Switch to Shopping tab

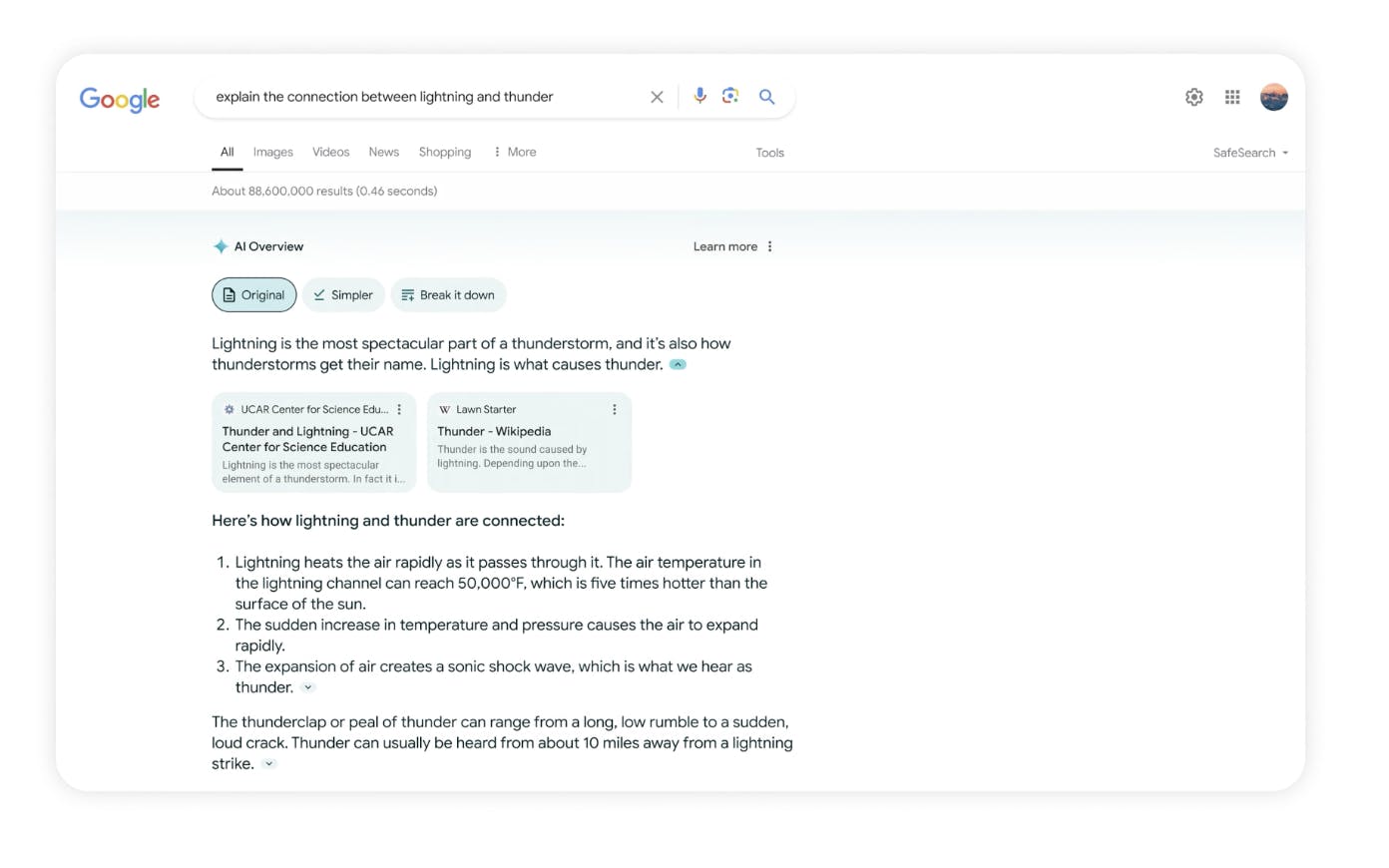click(x=445, y=152)
